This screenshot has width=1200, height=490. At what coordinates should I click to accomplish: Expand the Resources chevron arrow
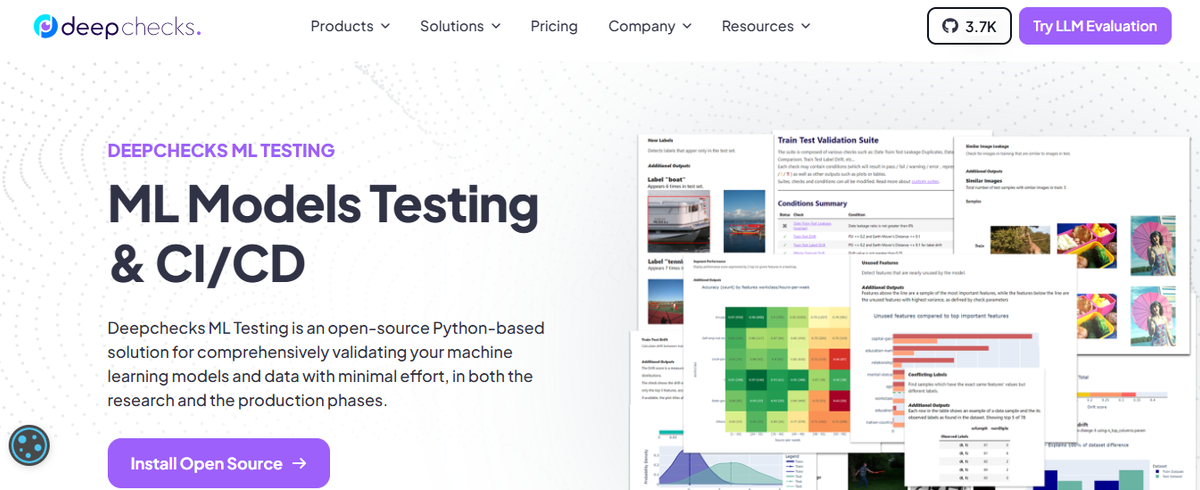tap(805, 26)
